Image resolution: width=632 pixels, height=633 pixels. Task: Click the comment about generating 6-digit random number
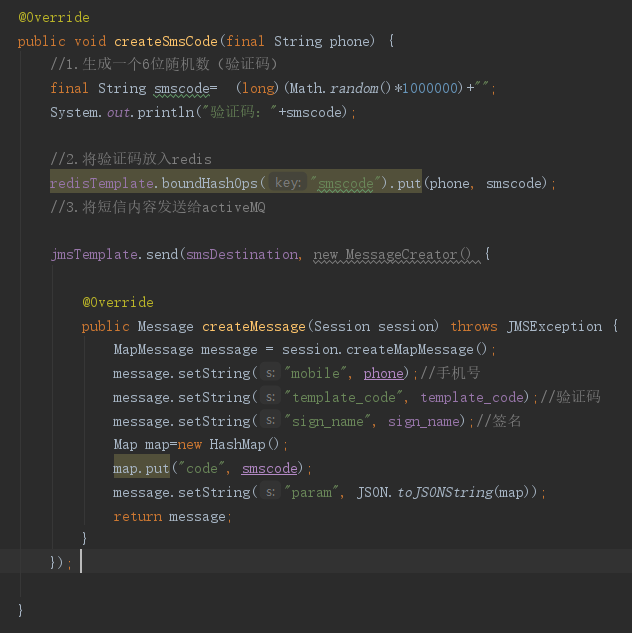click(x=164, y=64)
